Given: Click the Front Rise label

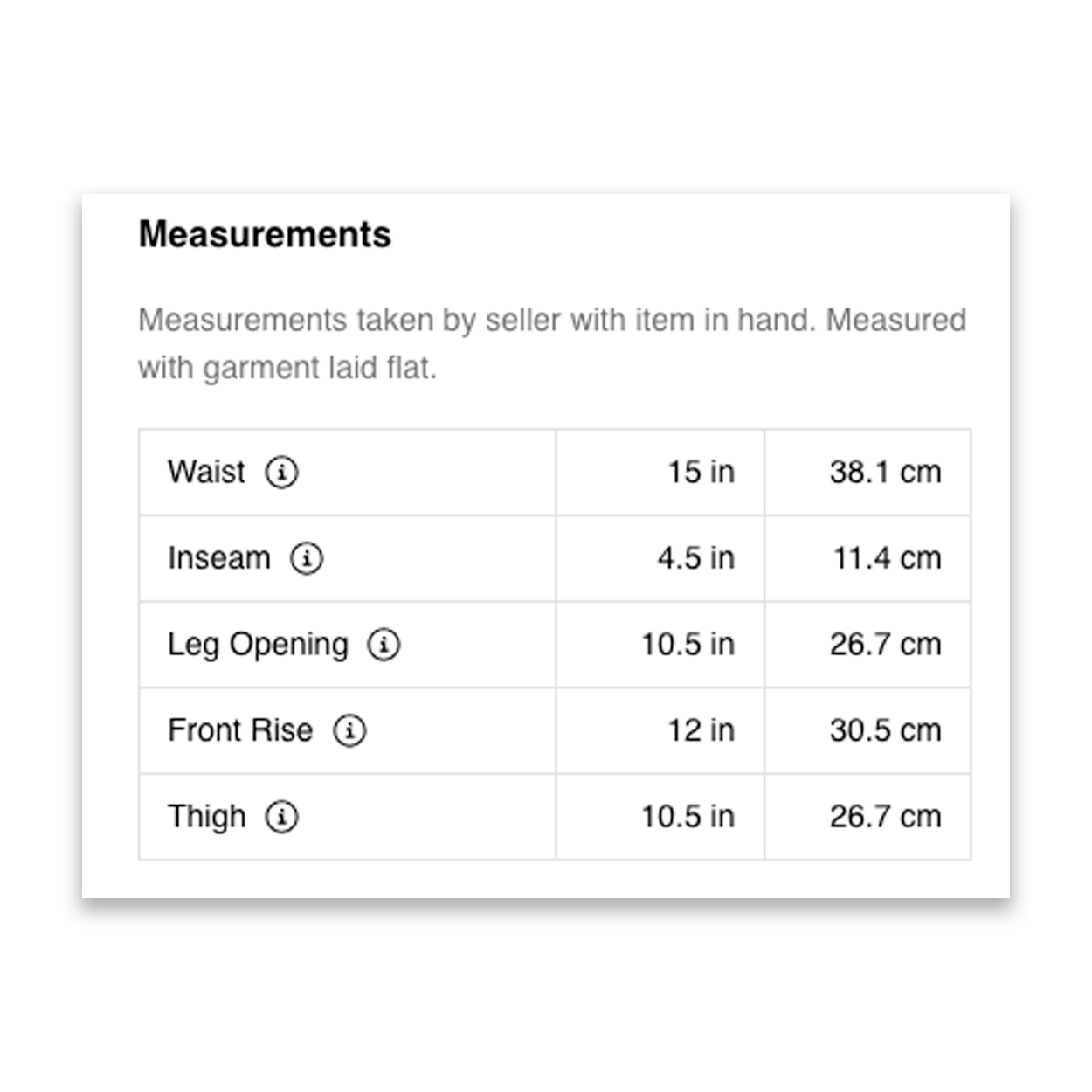Looking at the screenshot, I should point(239,730).
